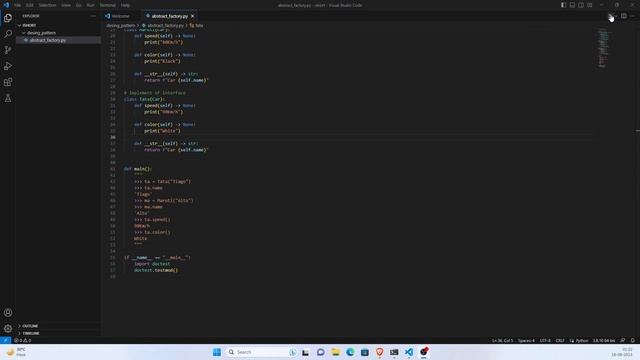Viewport: 640px width, 360px height.
Task: Select abstract_factory.py in the Explorer tree
Action: [x=58, y=40]
